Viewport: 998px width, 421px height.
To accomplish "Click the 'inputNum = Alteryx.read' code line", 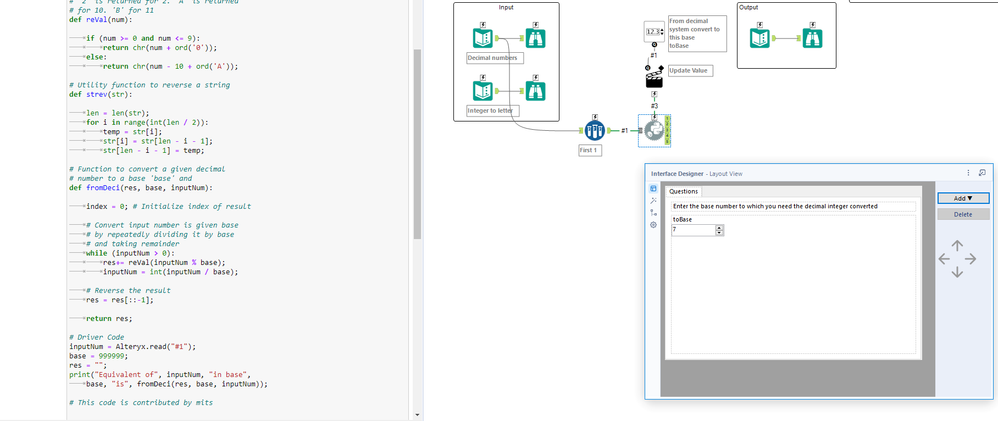I will [132, 346].
